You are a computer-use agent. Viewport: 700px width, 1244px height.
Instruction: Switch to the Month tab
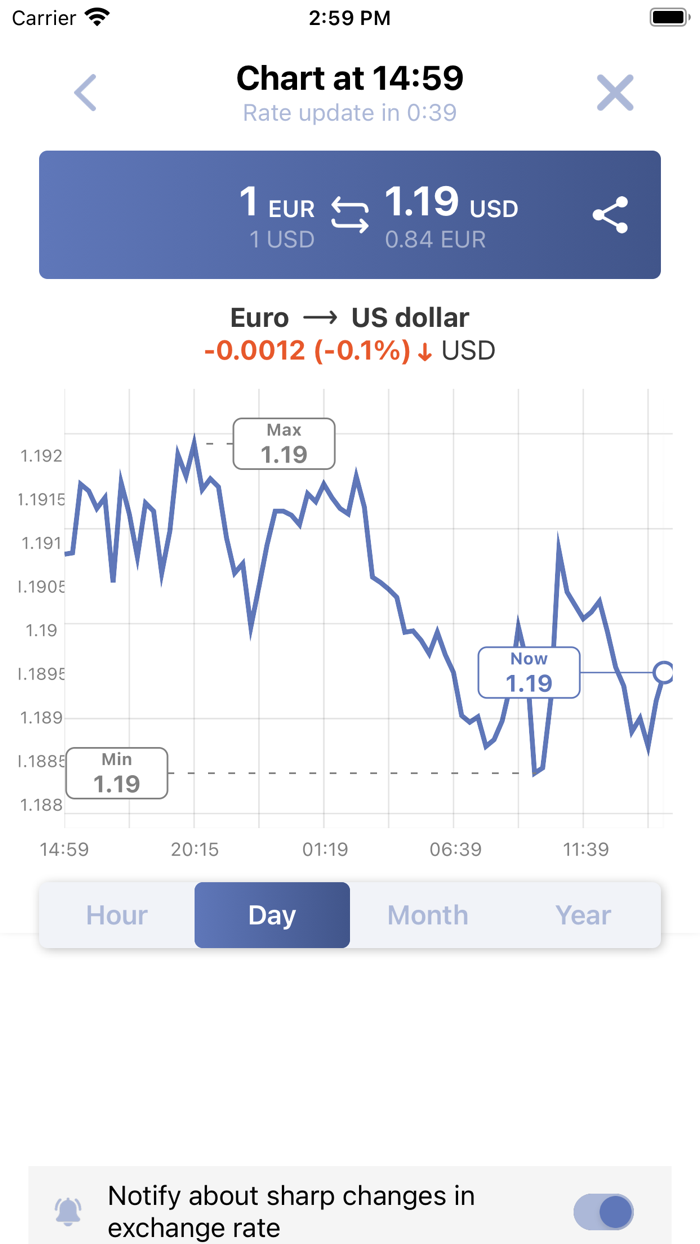coord(427,915)
